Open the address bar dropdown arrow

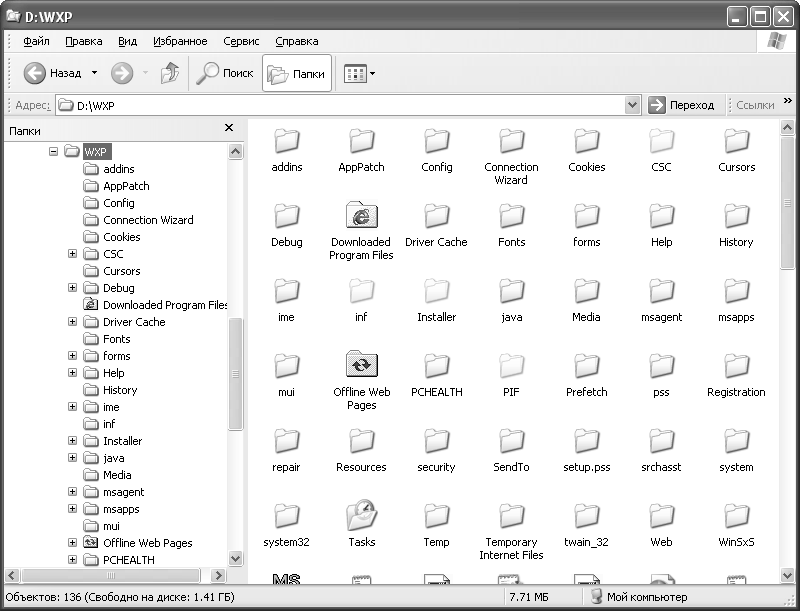[x=632, y=105]
